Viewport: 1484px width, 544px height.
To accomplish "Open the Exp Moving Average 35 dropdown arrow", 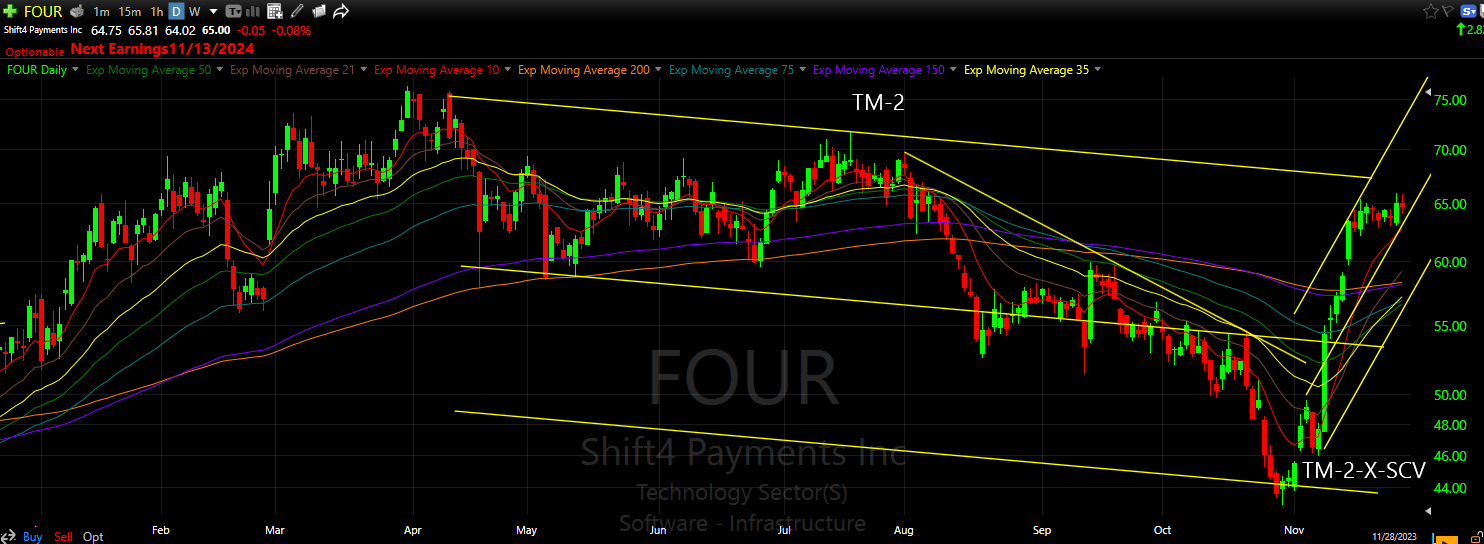I will tap(1098, 69).
